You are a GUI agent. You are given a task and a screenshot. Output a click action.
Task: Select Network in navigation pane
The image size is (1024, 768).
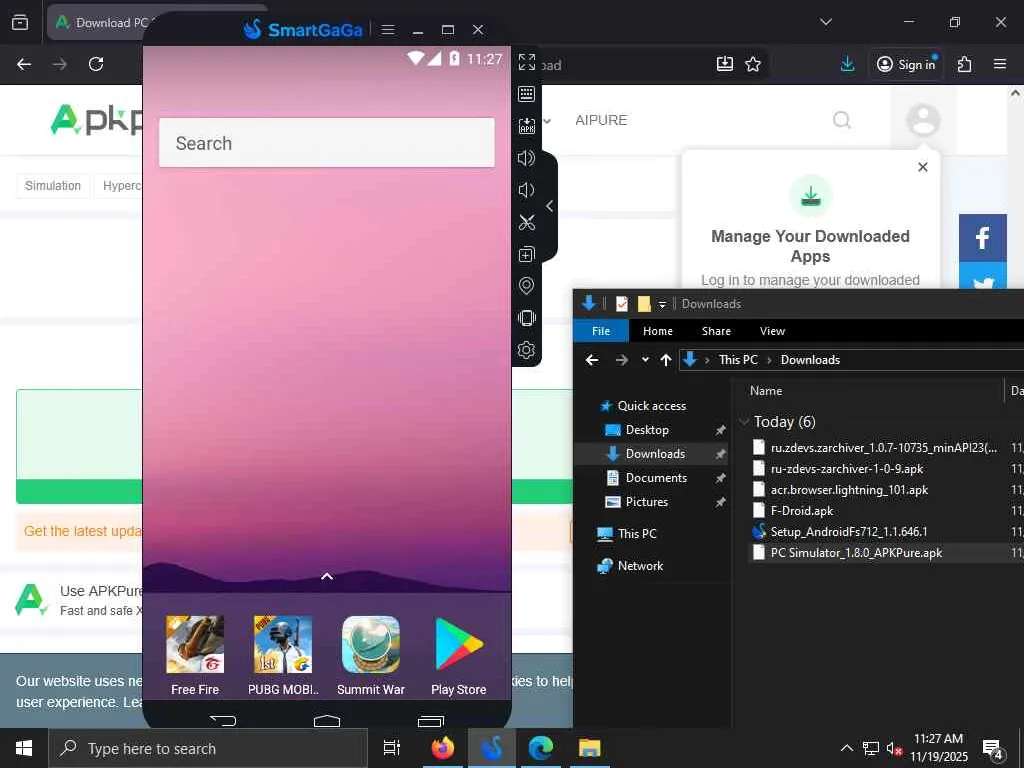coord(640,566)
